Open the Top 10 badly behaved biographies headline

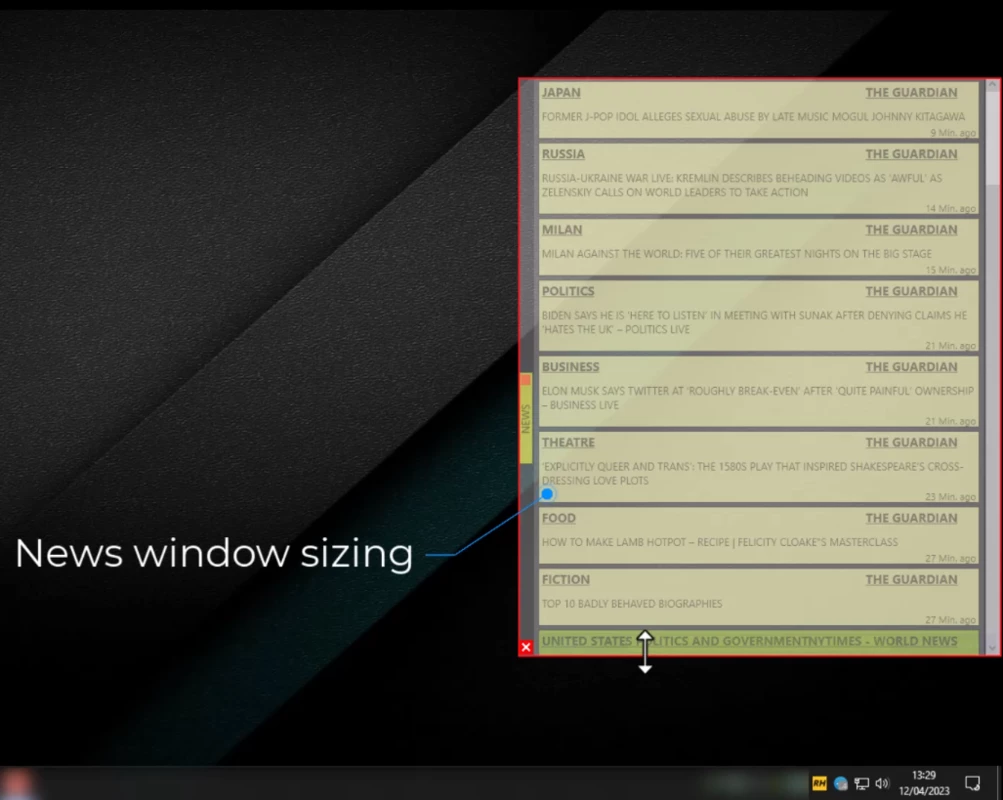pos(632,604)
